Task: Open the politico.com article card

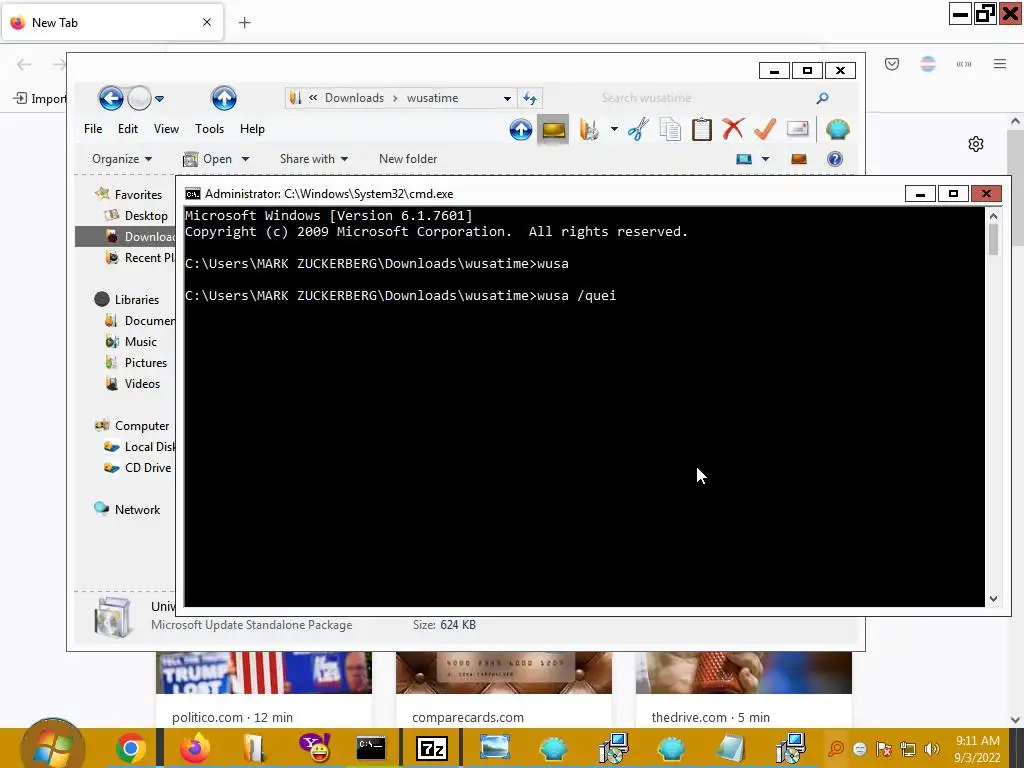Action: pos(264,689)
